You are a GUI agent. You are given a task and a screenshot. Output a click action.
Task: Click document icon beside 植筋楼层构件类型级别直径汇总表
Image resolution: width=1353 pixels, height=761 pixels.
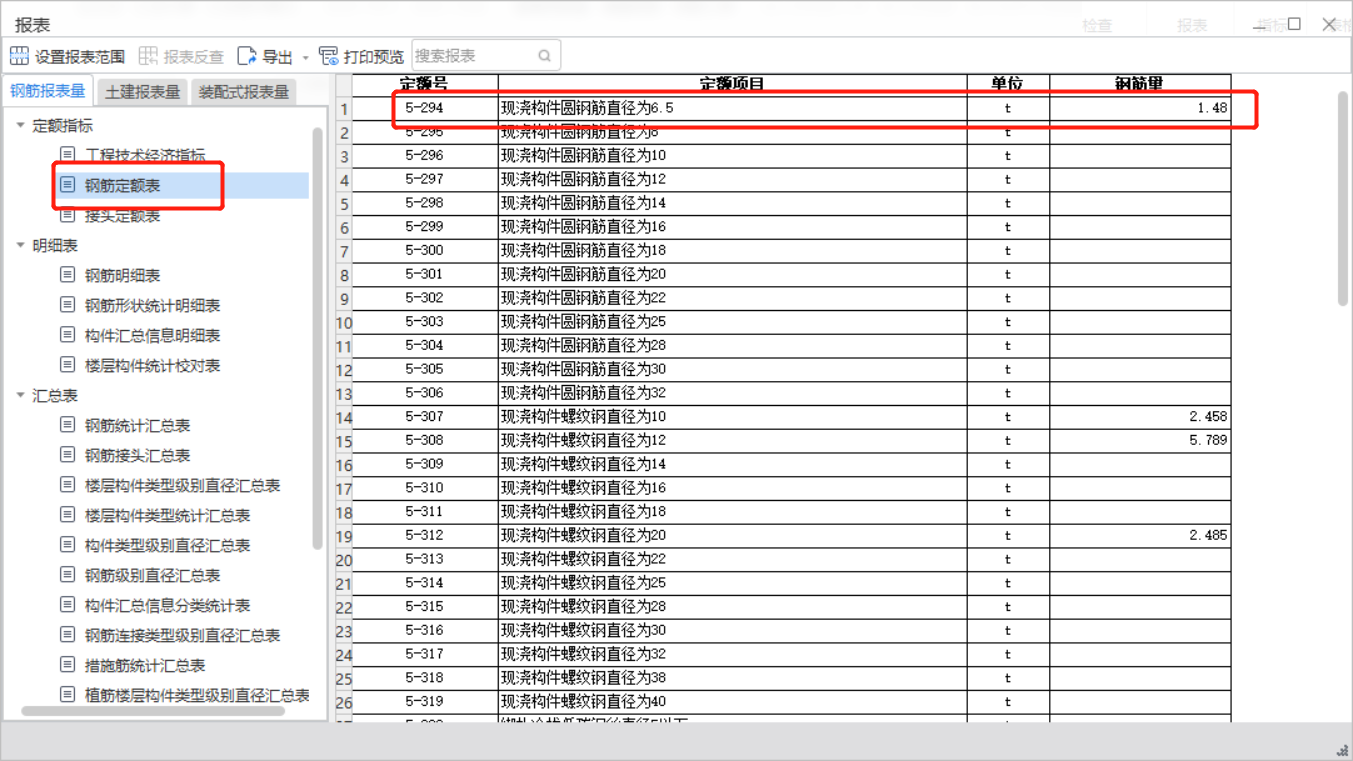point(67,694)
